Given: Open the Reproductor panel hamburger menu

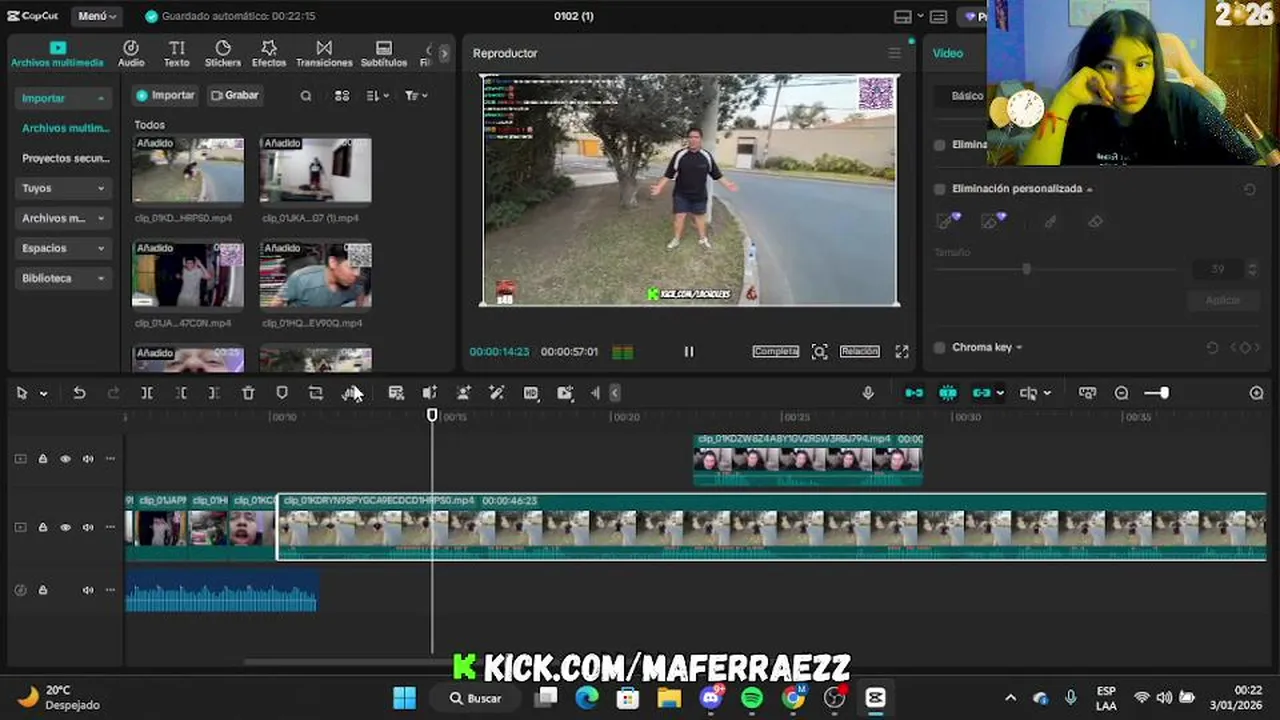Looking at the screenshot, I should pyautogui.click(x=894, y=53).
